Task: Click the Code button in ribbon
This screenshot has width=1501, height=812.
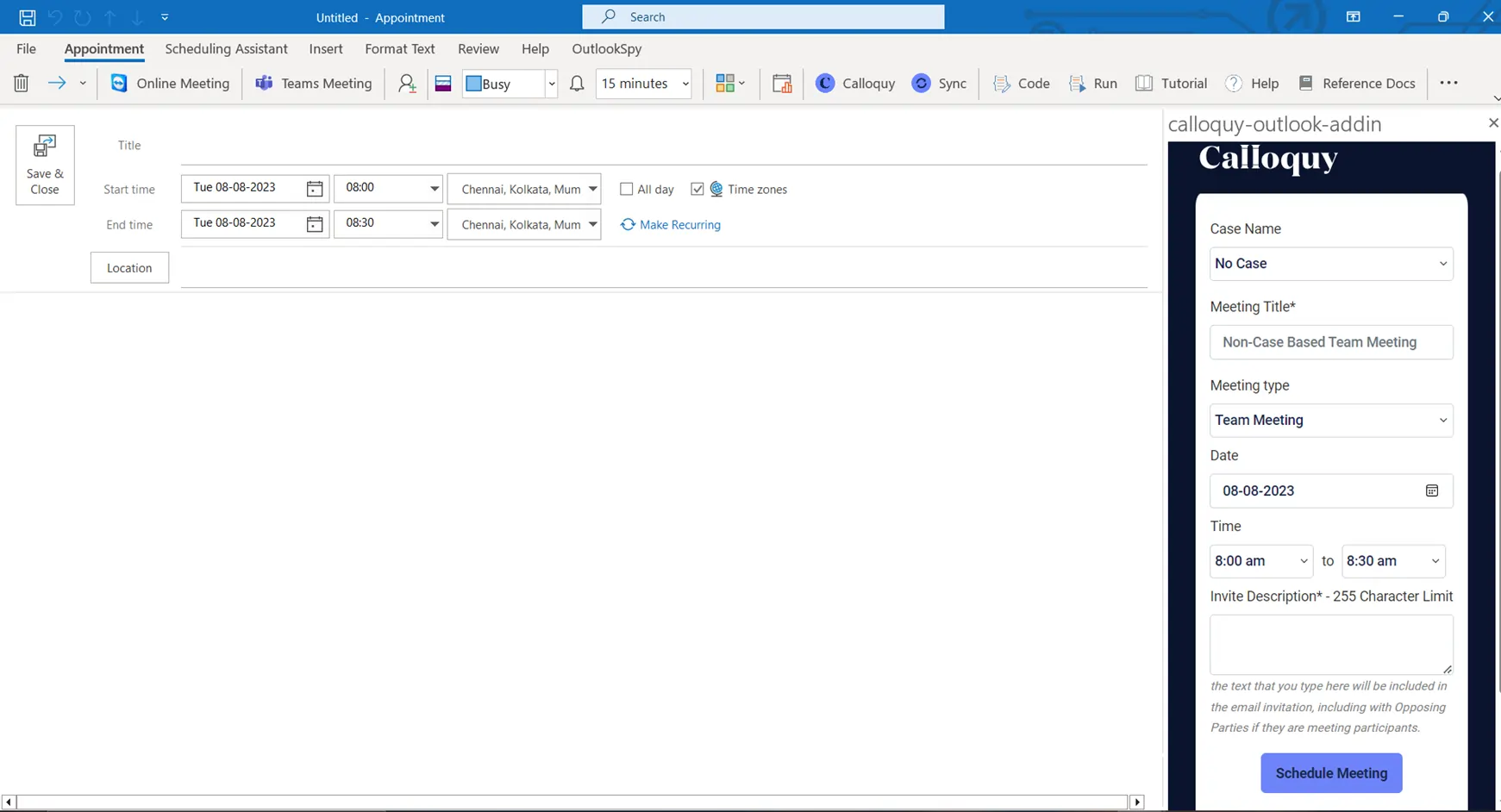Action: (x=1022, y=84)
